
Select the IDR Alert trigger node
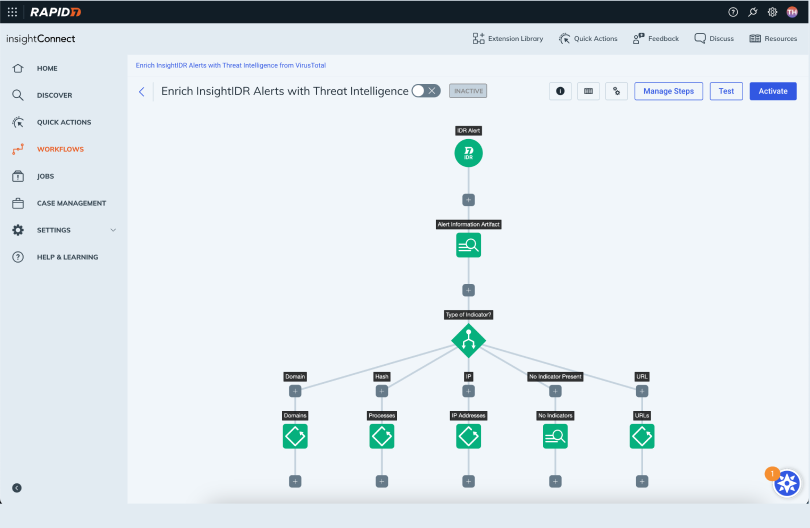coord(469,153)
